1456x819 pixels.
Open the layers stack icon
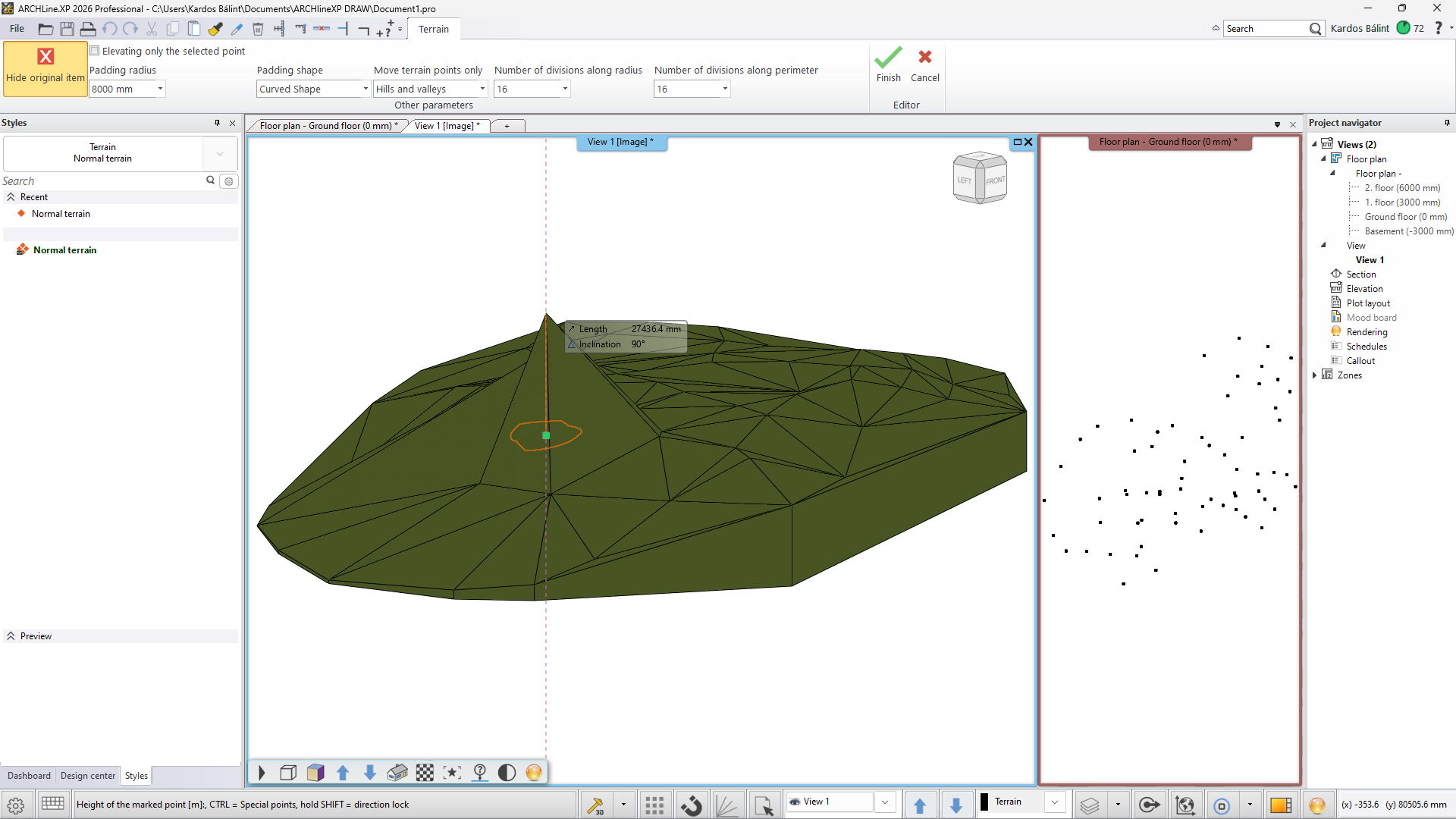[1090, 805]
